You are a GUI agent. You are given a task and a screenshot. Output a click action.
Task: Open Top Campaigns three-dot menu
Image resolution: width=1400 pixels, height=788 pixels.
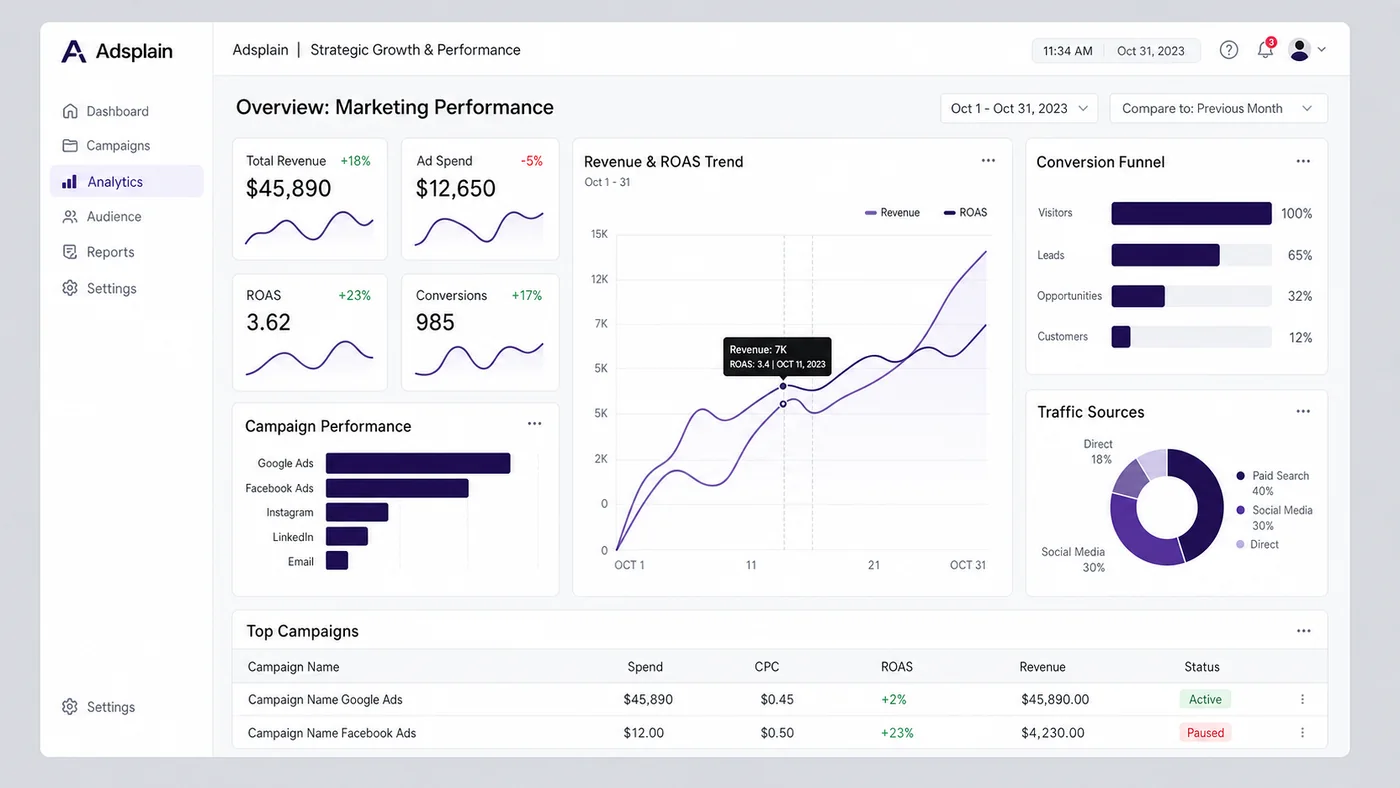click(1303, 631)
